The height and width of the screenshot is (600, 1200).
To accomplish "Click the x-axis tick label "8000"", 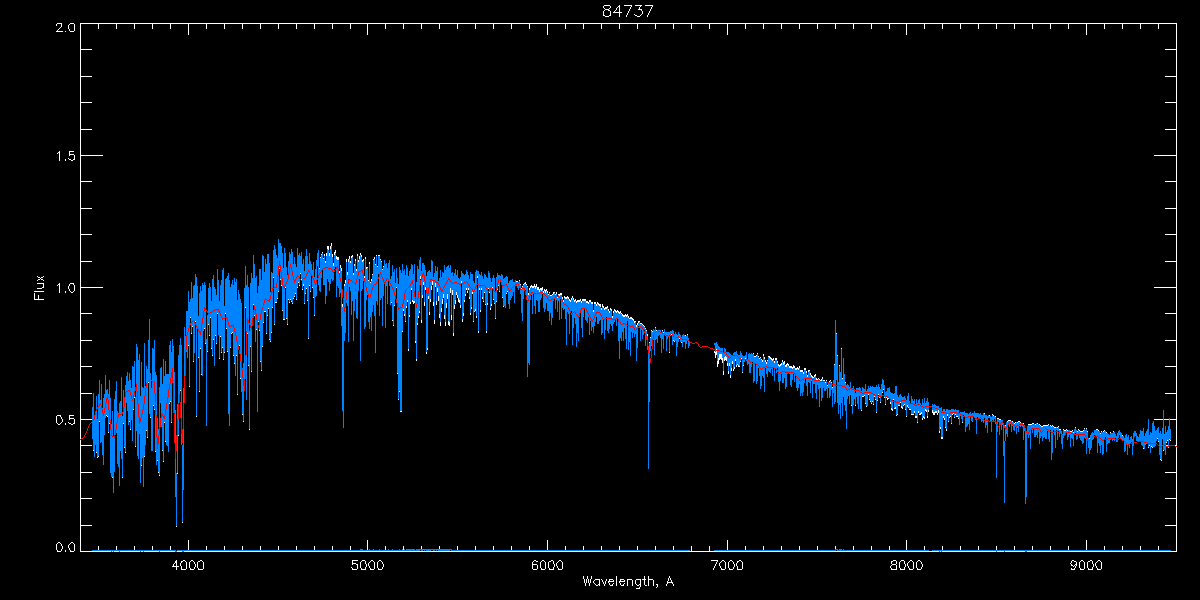I will point(907,565).
